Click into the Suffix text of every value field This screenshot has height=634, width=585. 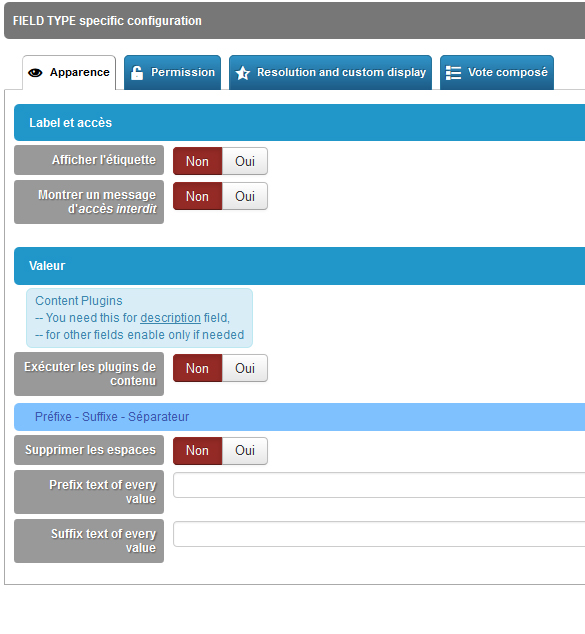(x=379, y=534)
